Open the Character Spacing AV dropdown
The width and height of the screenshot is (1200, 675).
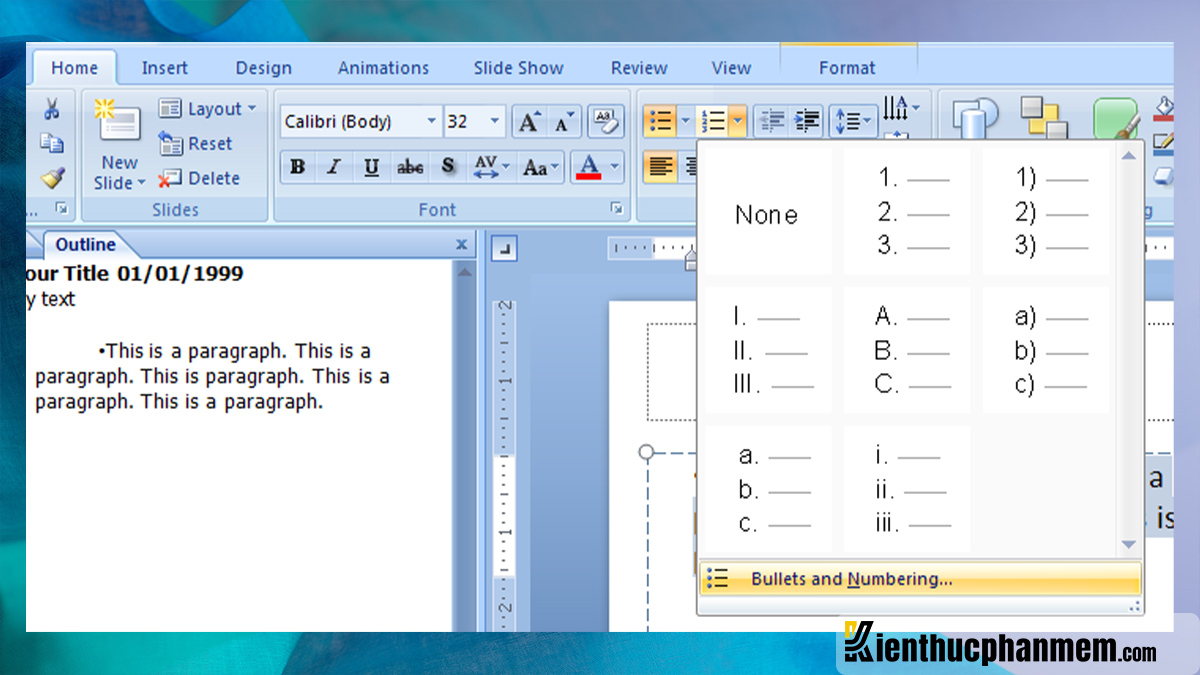tap(491, 167)
